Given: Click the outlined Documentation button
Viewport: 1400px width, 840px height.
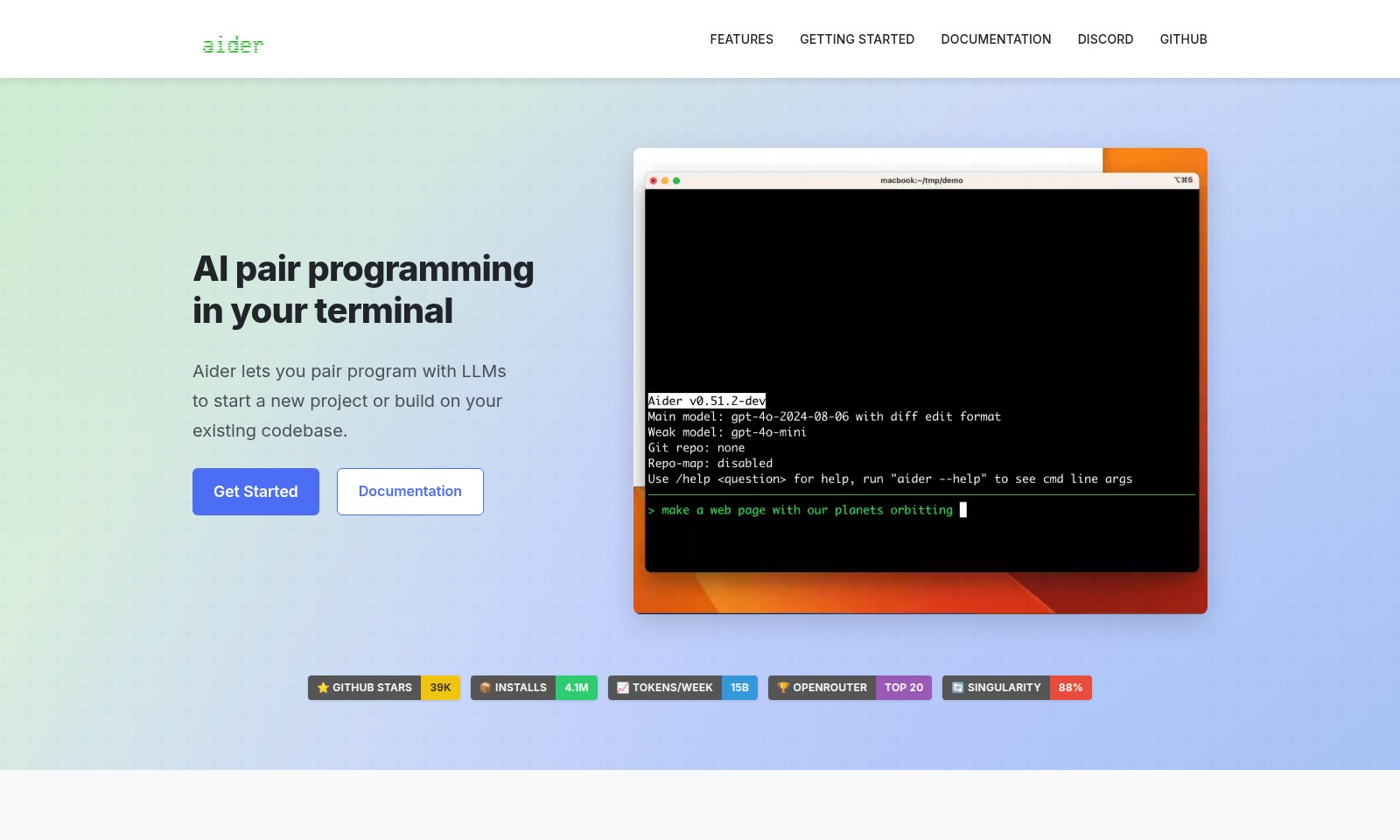Looking at the screenshot, I should (x=410, y=492).
